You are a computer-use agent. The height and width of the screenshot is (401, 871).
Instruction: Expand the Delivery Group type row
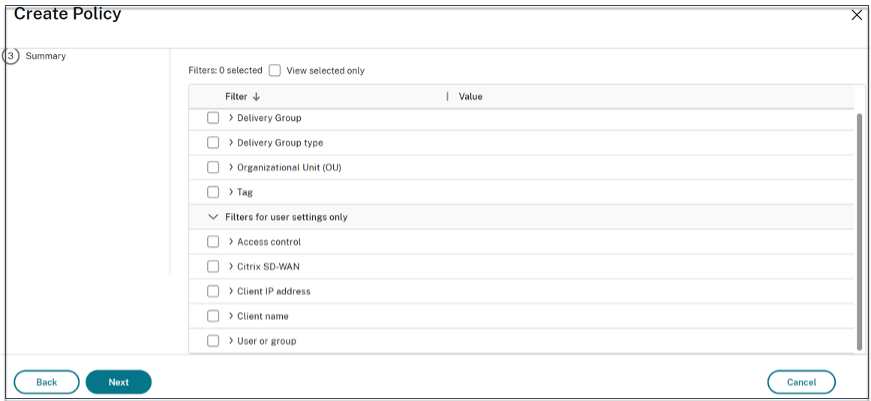pyautogui.click(x=231, y=143)
